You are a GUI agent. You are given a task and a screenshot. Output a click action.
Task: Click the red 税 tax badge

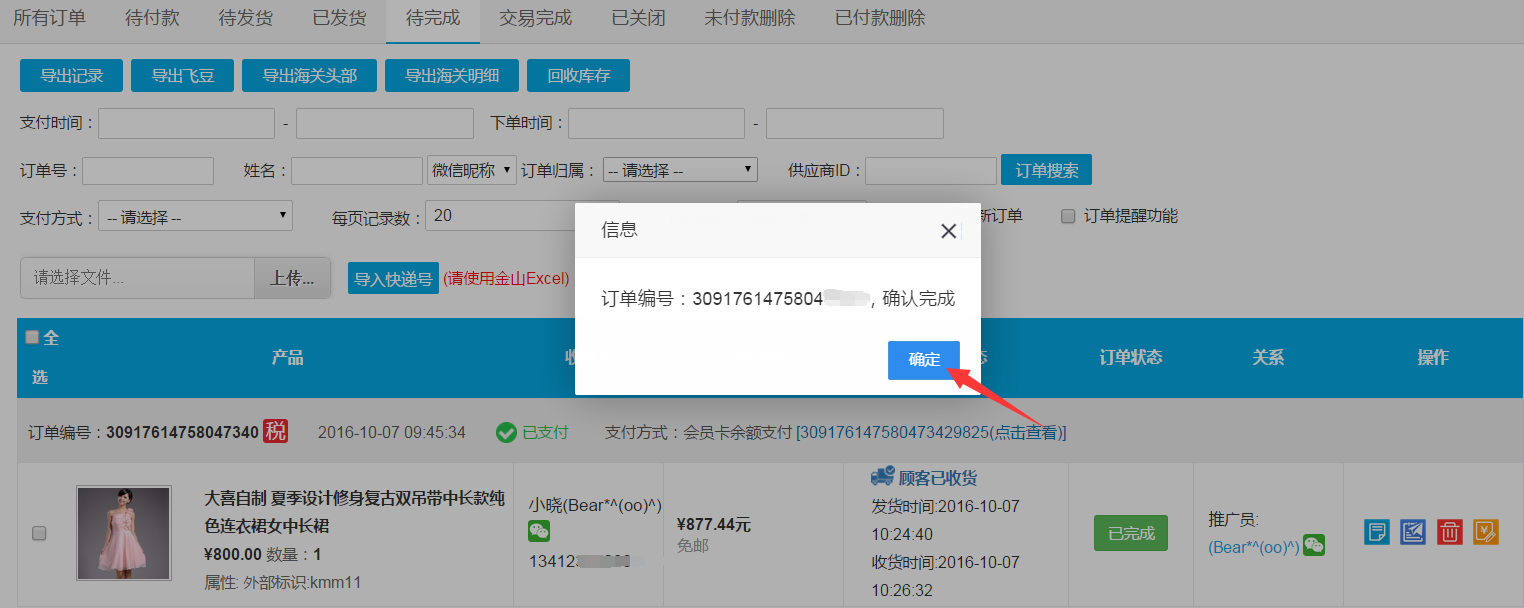(275, 431)
